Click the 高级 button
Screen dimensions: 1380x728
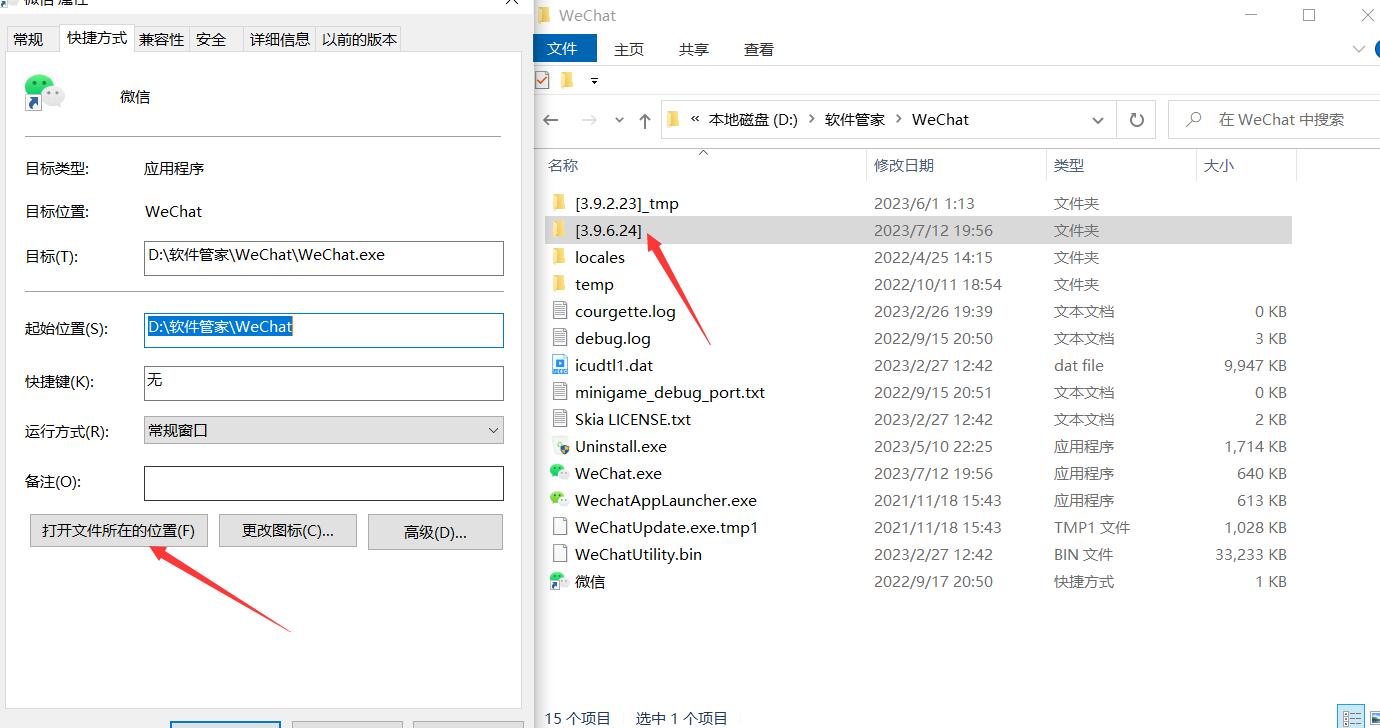[x=435, y=532]
